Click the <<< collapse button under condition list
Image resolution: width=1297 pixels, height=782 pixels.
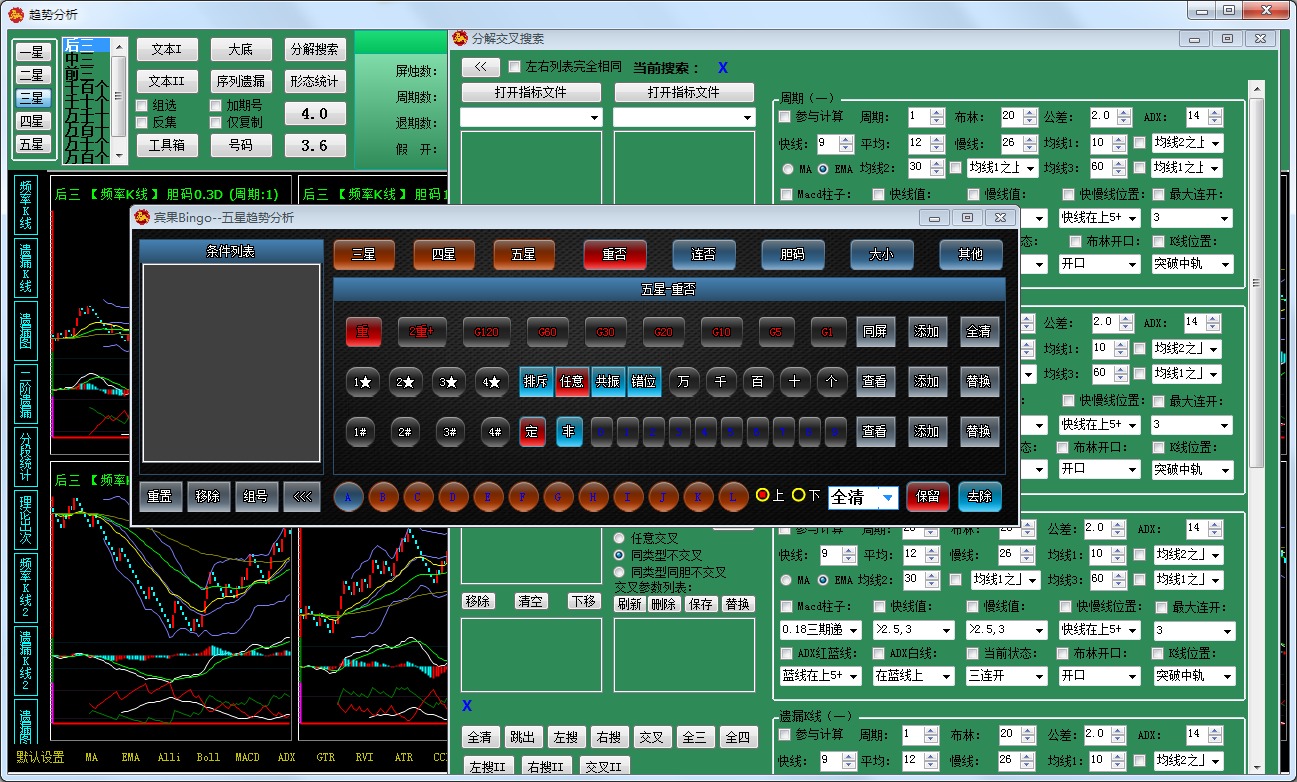(302, 497)
